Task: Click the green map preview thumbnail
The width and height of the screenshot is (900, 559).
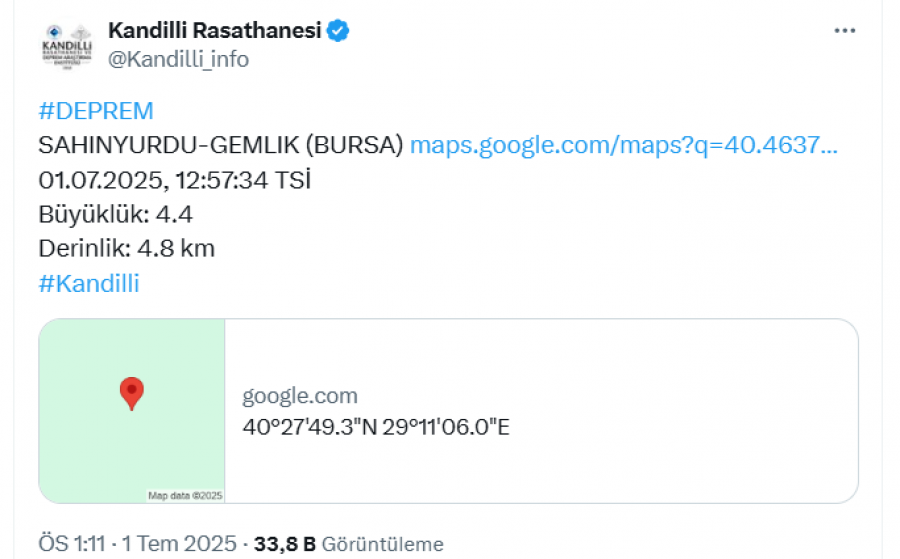Action: 131,411
